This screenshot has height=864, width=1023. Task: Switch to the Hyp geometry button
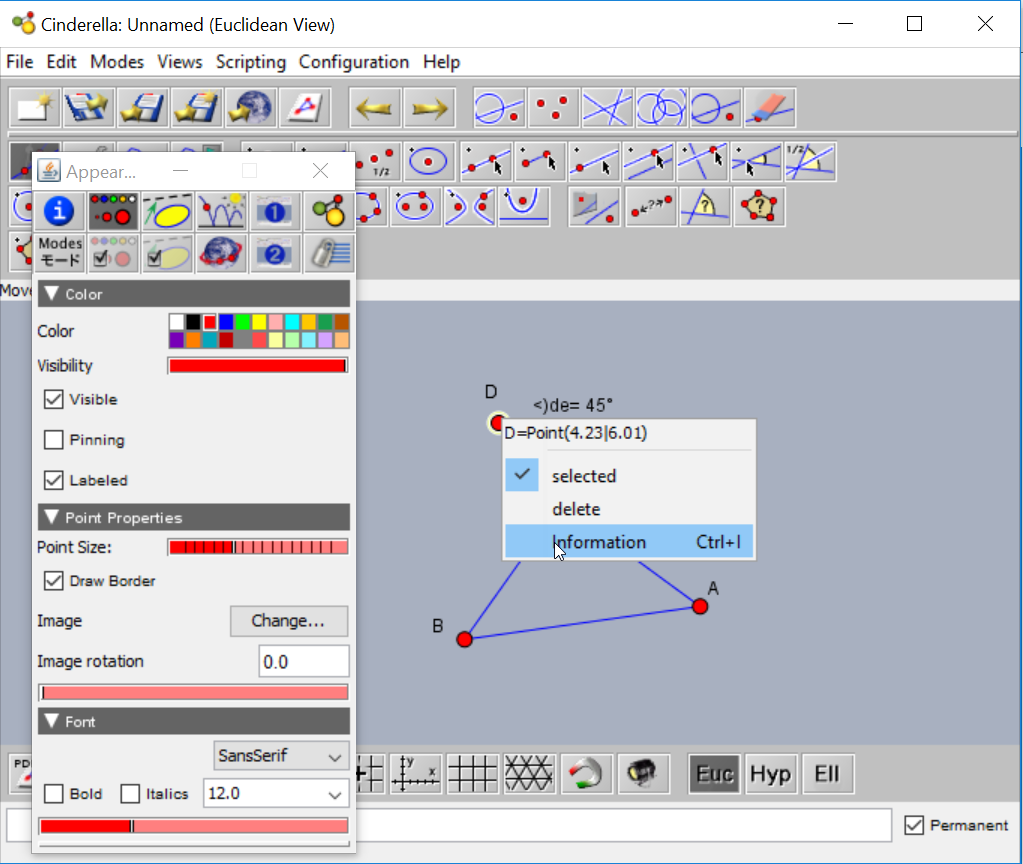770,774
